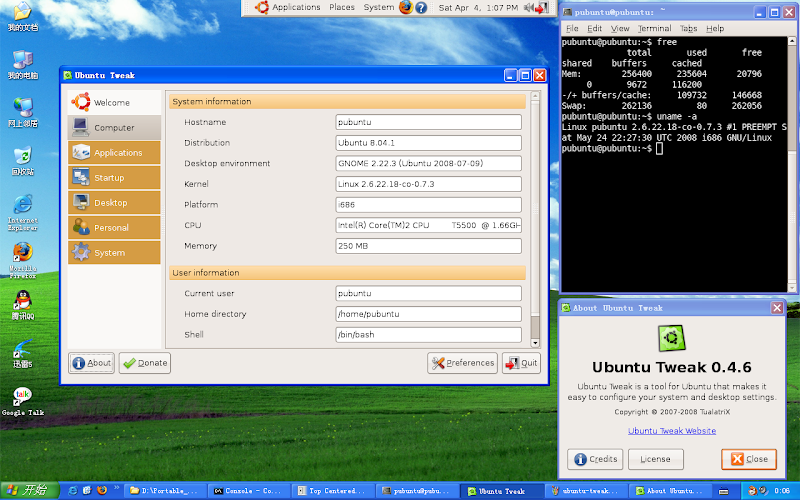Image resolution: width=800 pixels, height=500 pixels.
Task: Go to the Personal section in sidebar
Action: pos(114,228)
